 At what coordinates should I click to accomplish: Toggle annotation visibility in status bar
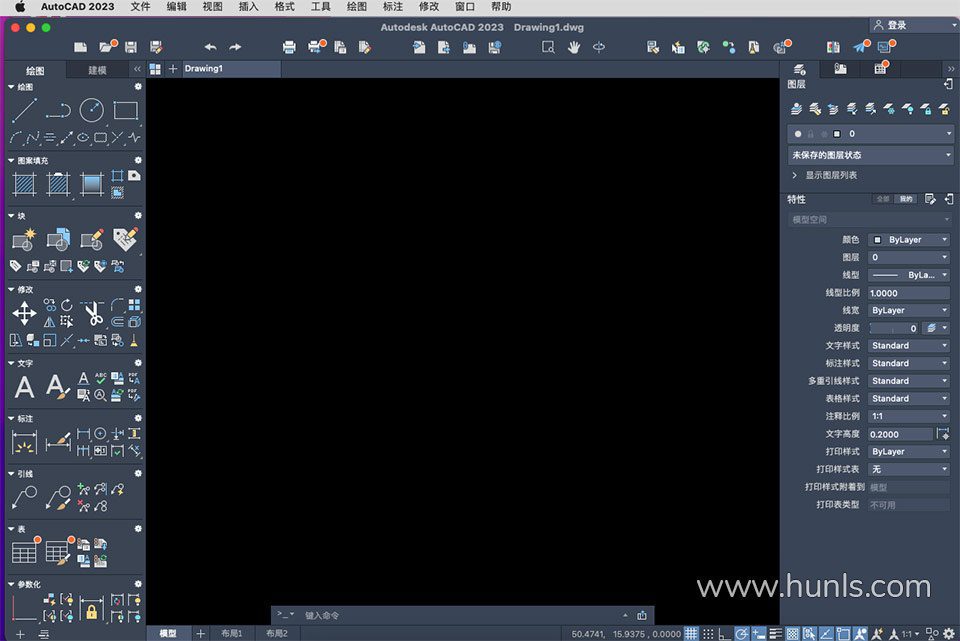pos(860,634)
